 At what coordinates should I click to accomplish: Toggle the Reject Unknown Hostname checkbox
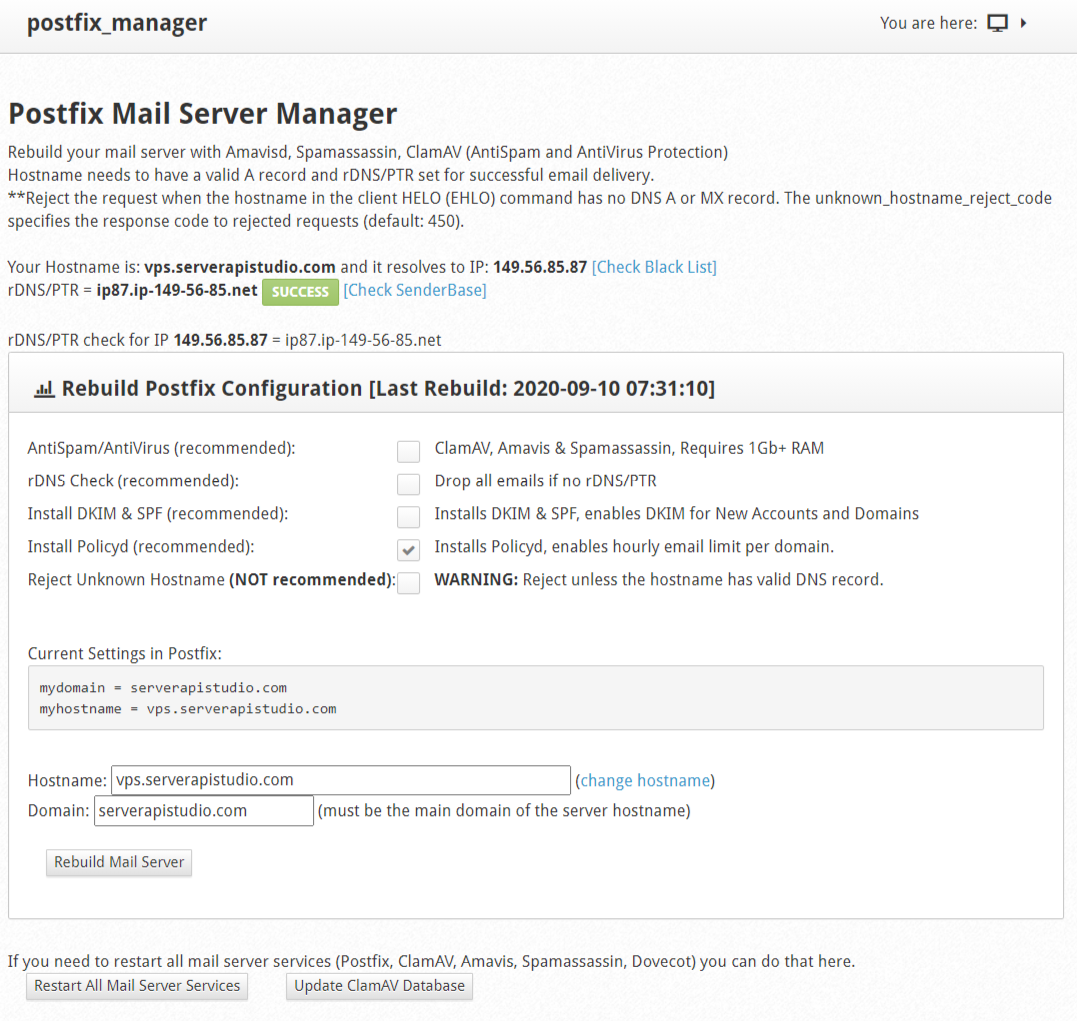409,583
